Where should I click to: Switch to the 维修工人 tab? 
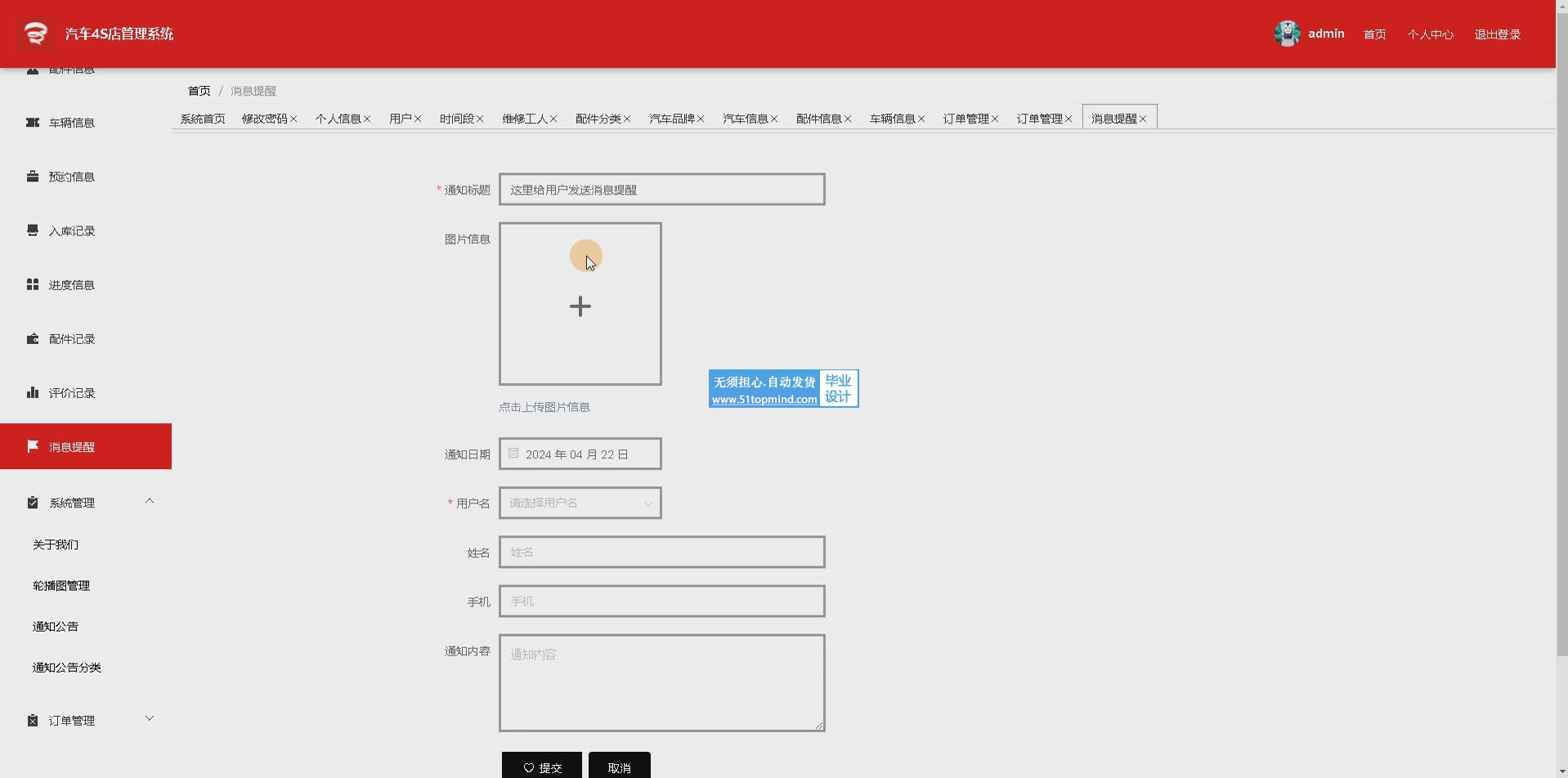click(524, 119)
